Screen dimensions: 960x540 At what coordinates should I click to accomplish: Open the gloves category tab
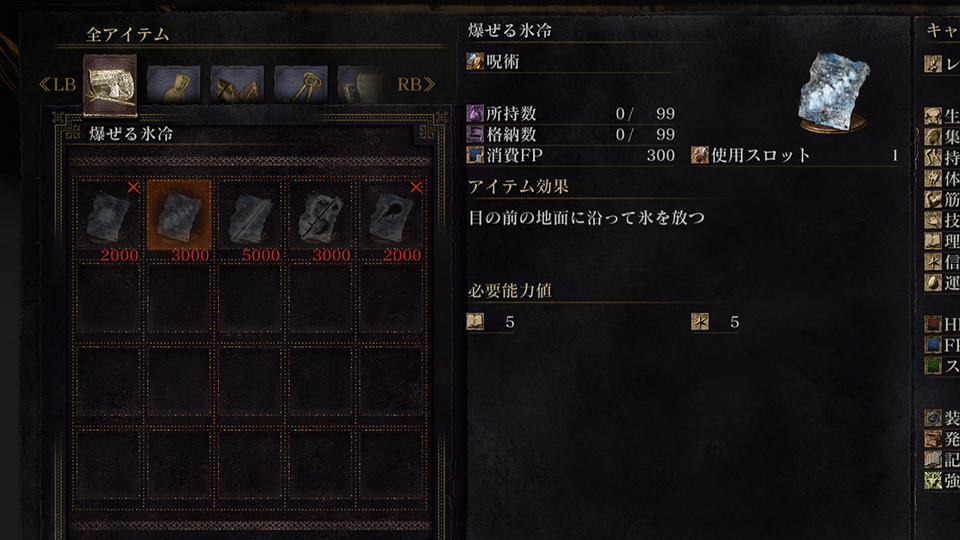point(237,84)
